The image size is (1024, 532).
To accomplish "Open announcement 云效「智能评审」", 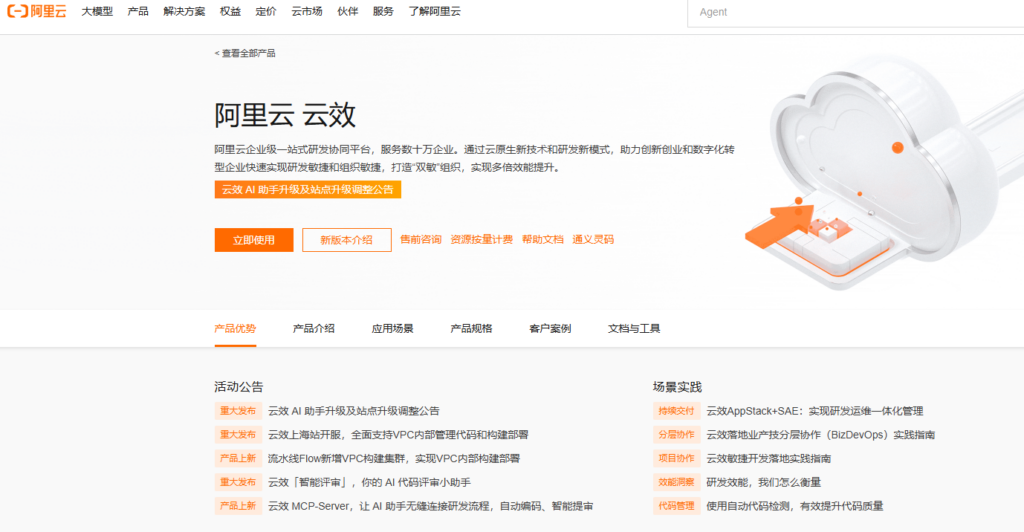I will pos(370,482).
